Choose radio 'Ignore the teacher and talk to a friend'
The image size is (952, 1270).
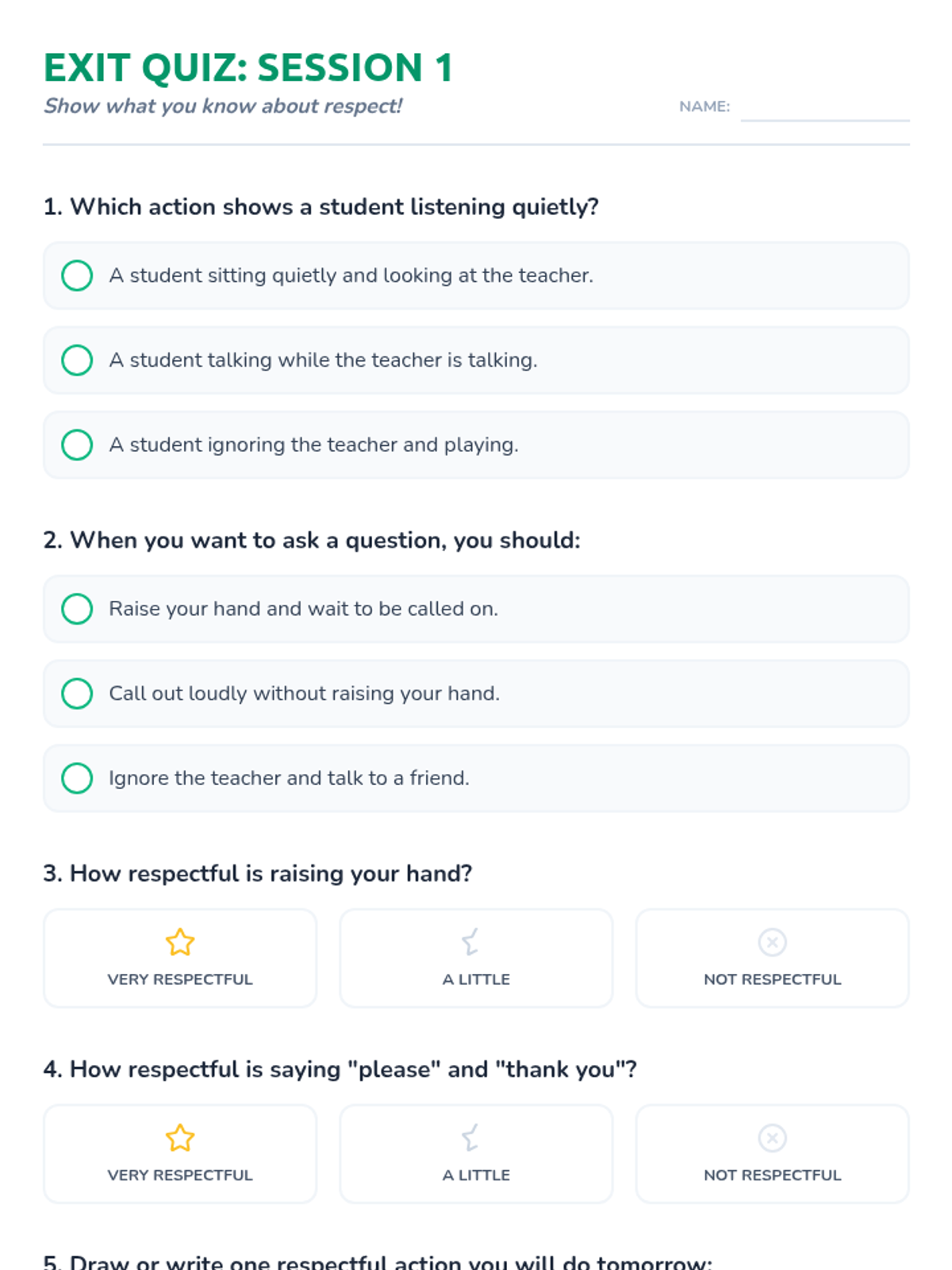coord(77,778)
